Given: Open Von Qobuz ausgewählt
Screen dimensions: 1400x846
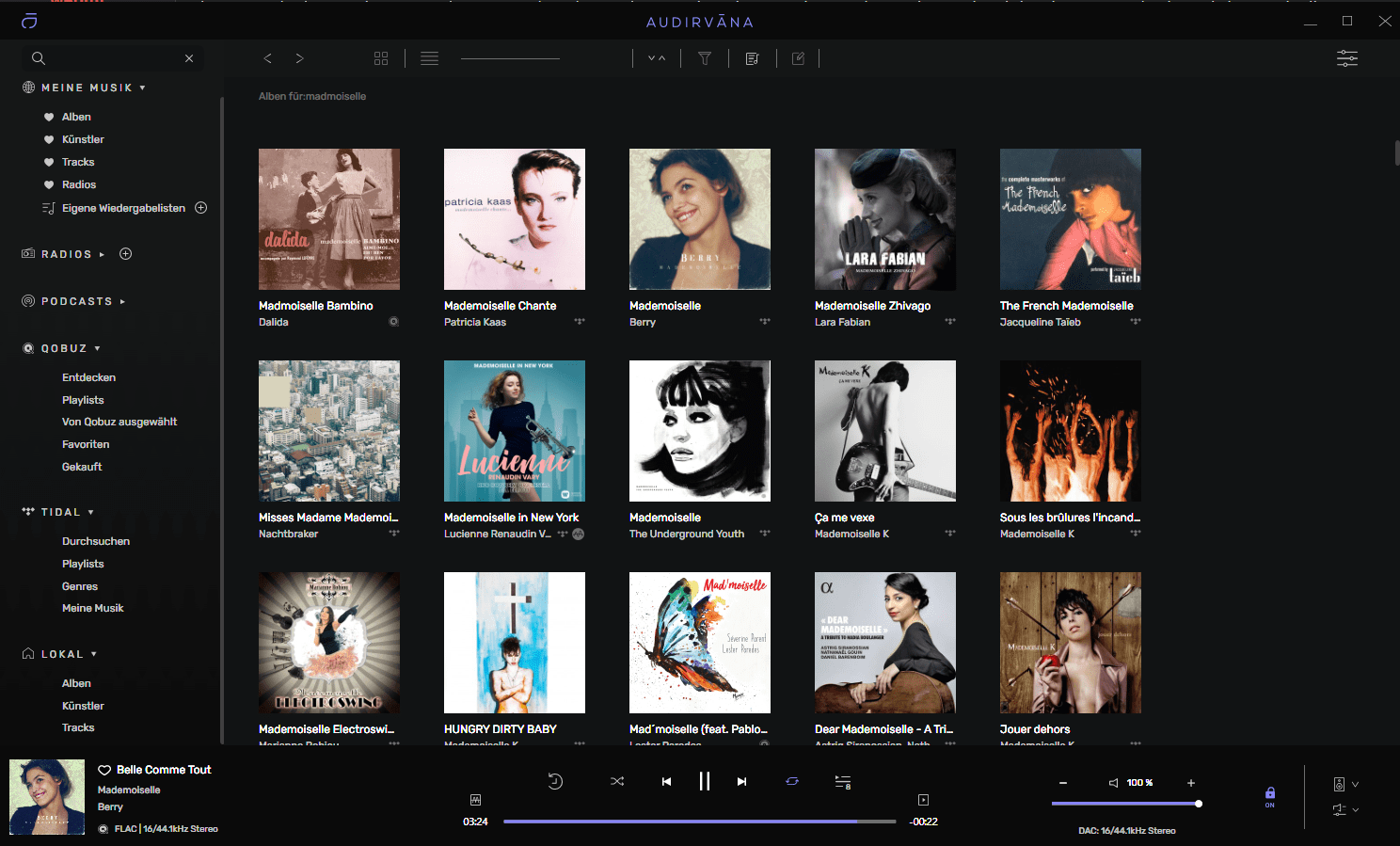Looking at the screenshot, I should (119, 422).
